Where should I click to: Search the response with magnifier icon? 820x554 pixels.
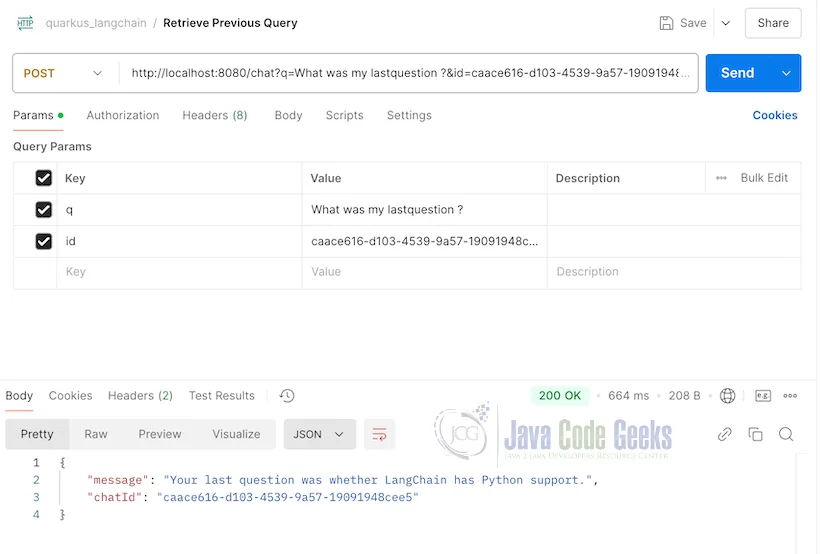(786, 434)
